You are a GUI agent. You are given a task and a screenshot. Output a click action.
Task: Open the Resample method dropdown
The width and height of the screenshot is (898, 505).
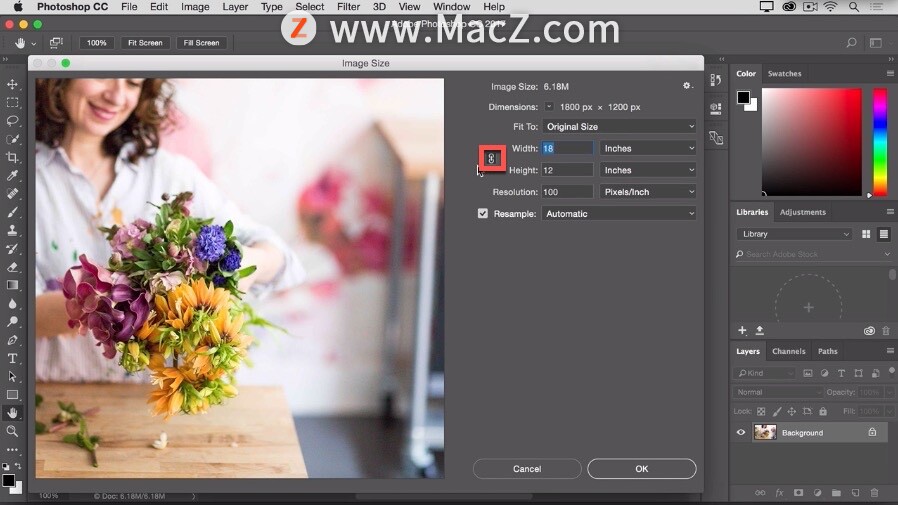pyautogui.click(x=619, y=214)
